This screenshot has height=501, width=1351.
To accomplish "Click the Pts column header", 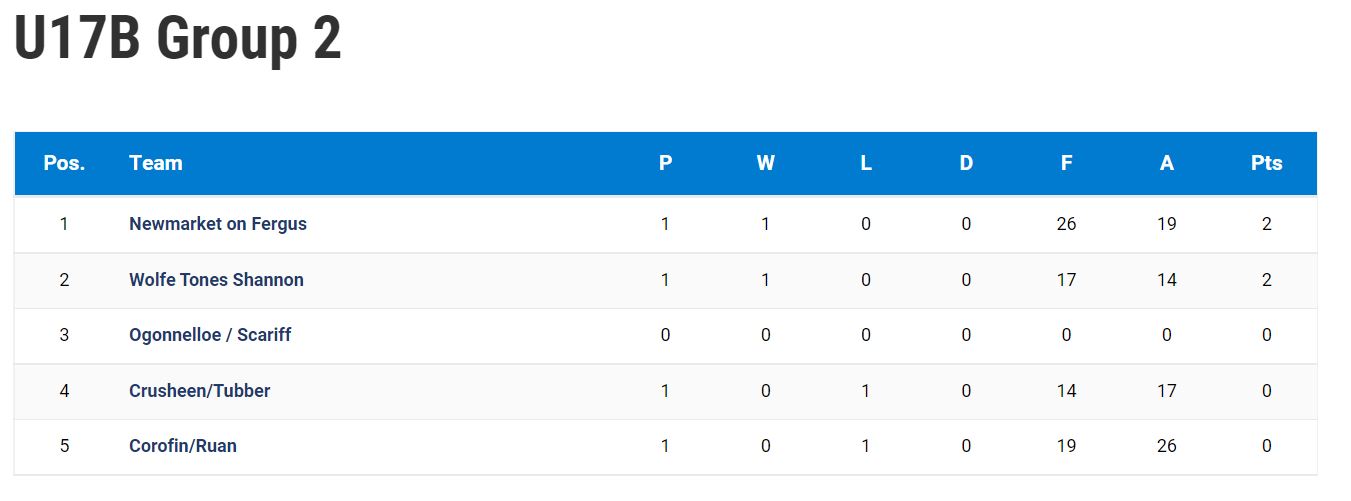I will [1267, 163].
